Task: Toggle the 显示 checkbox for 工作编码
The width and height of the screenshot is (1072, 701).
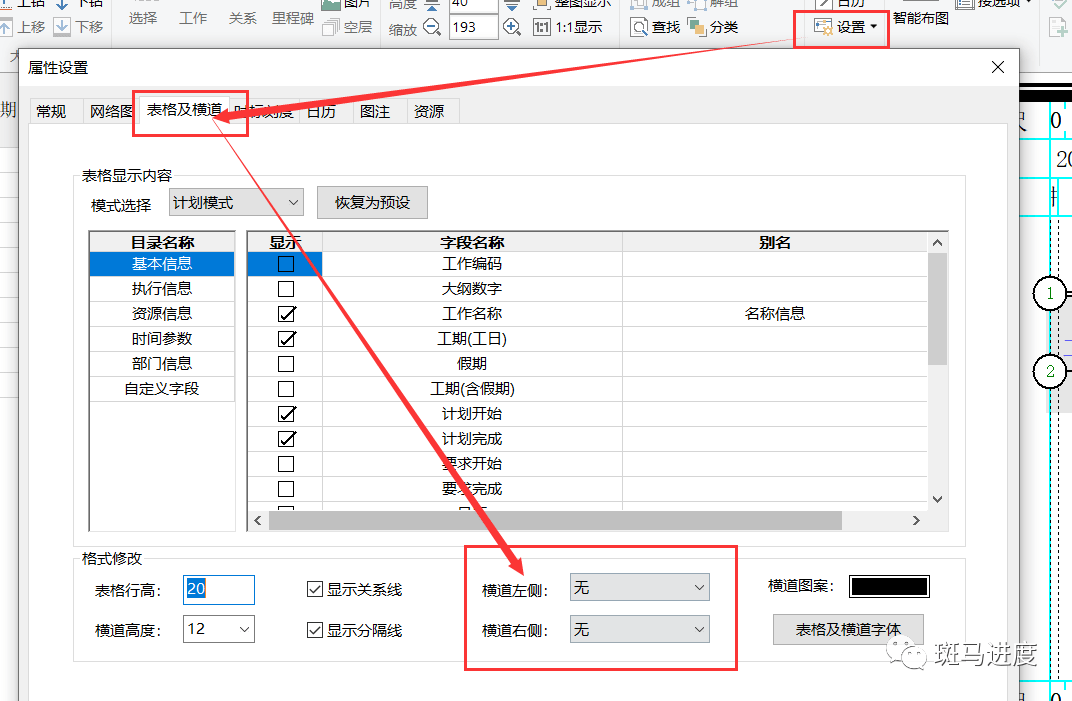Action: [286, 264]
